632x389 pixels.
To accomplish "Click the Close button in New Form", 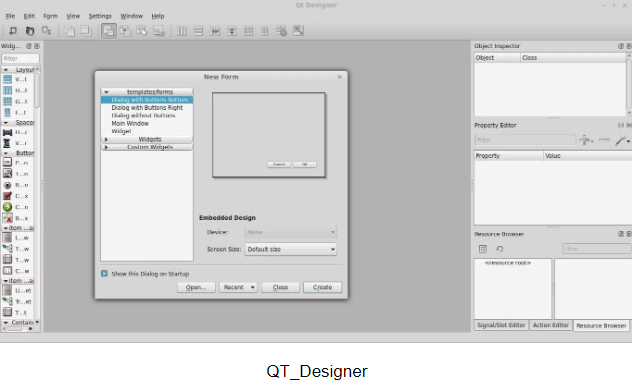I will 280,287.
